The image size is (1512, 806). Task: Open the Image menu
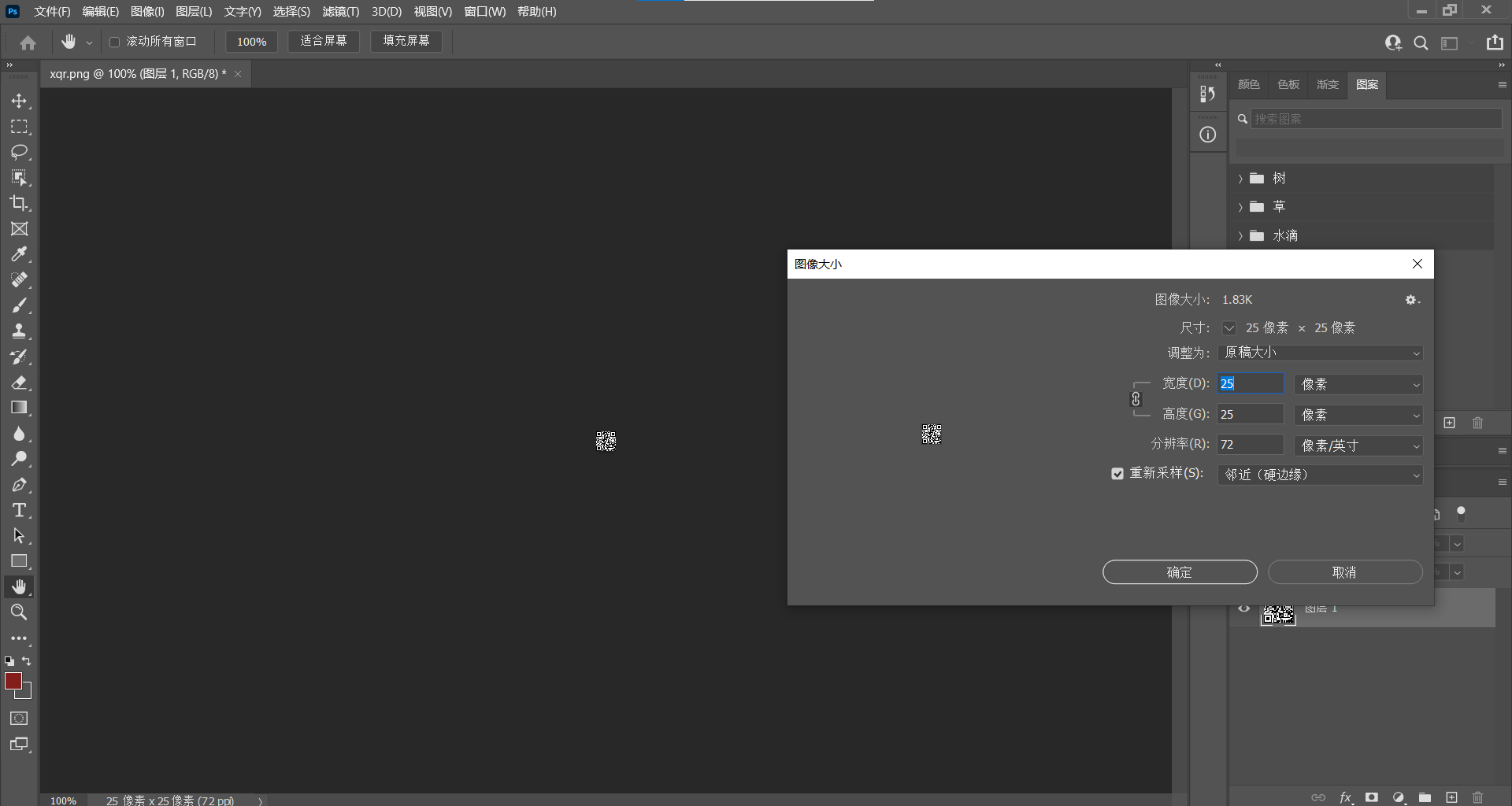(147, 12)
